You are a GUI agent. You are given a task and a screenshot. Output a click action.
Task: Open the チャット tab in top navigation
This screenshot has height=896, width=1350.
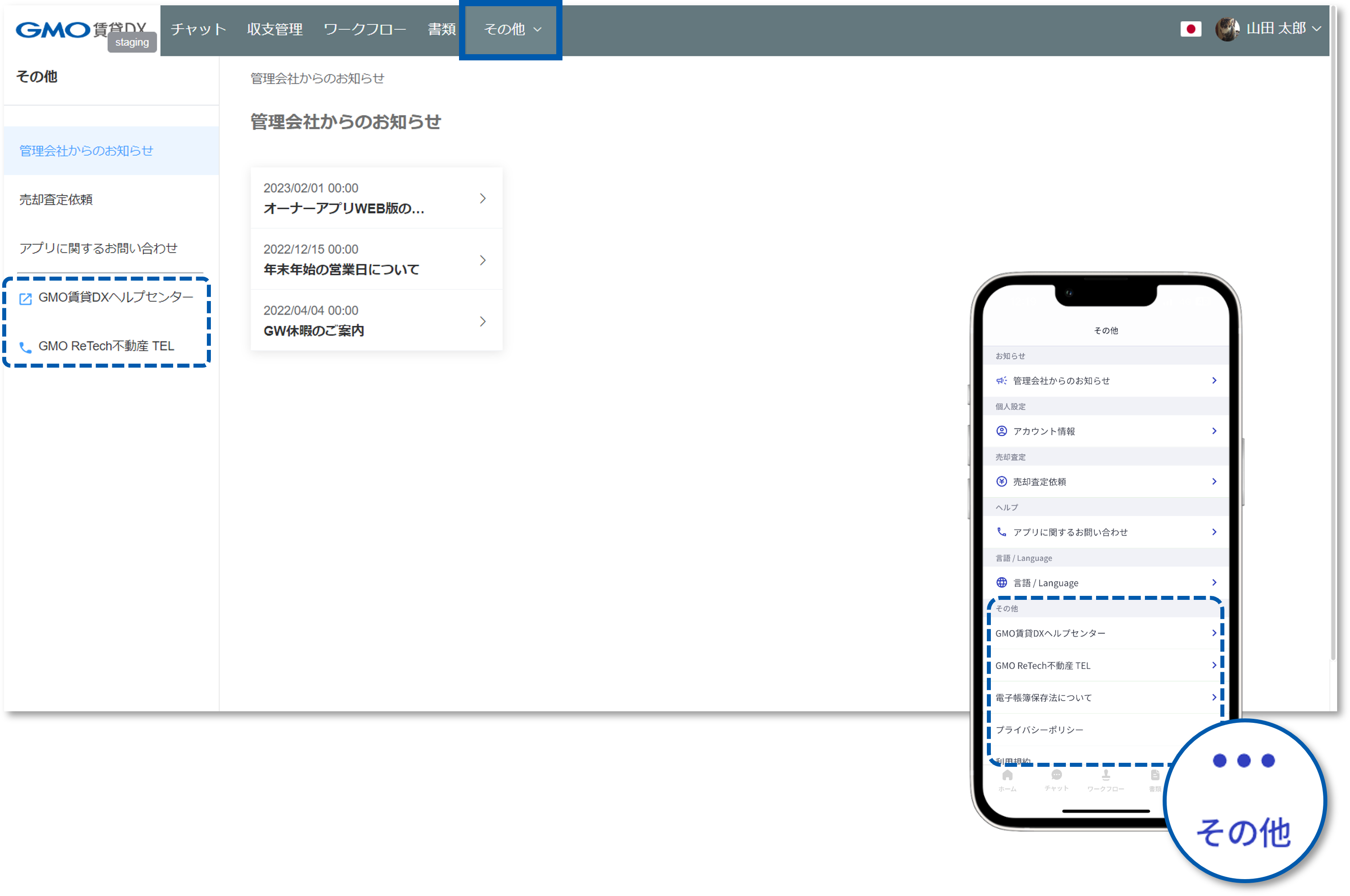click(198, 29)
